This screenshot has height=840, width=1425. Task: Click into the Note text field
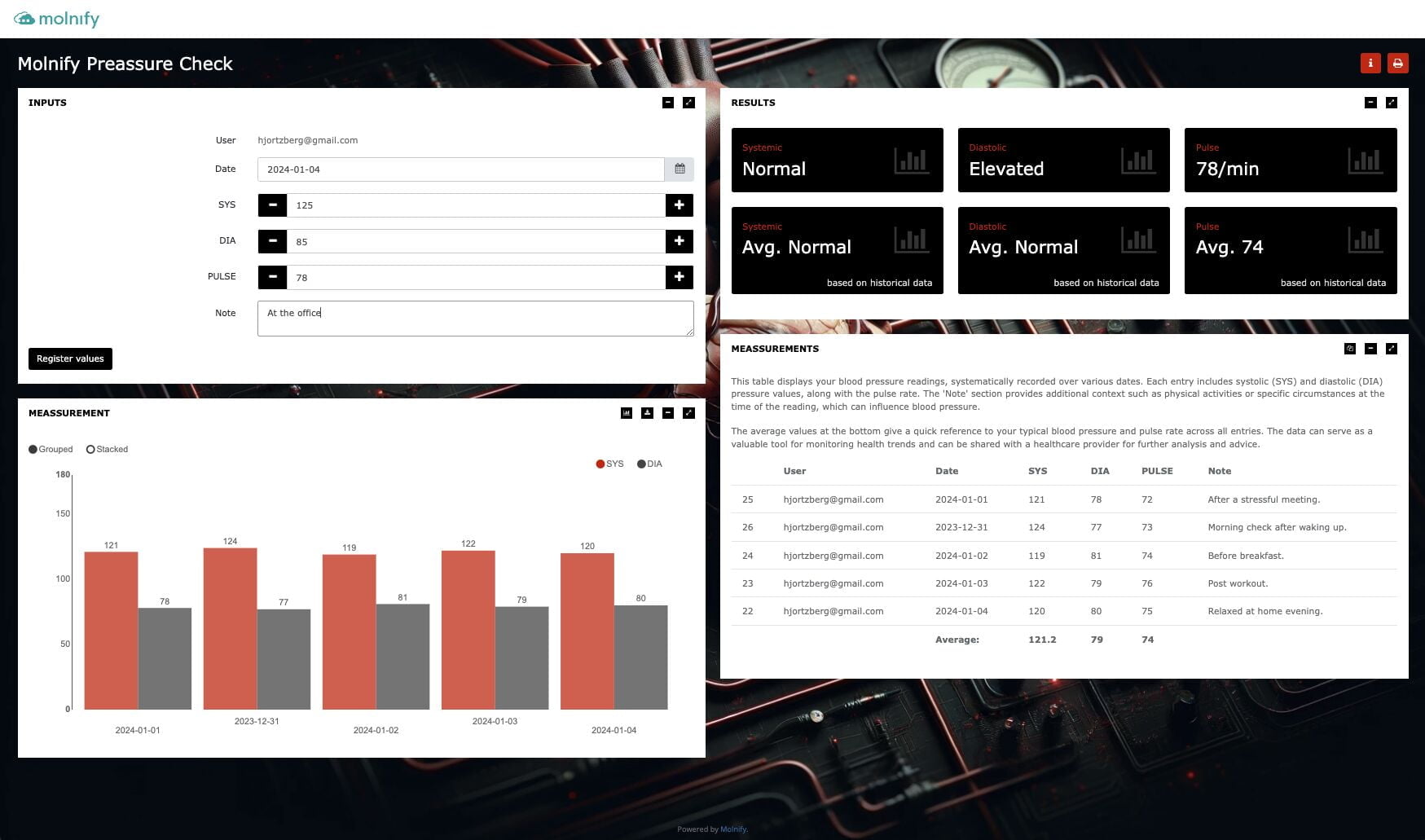475,319
